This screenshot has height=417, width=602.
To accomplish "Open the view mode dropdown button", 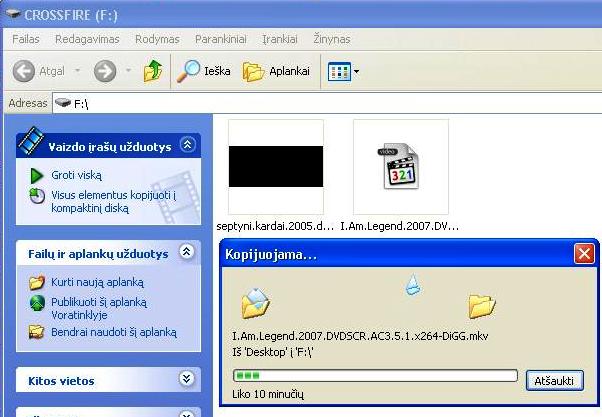I will click(343, 71).
